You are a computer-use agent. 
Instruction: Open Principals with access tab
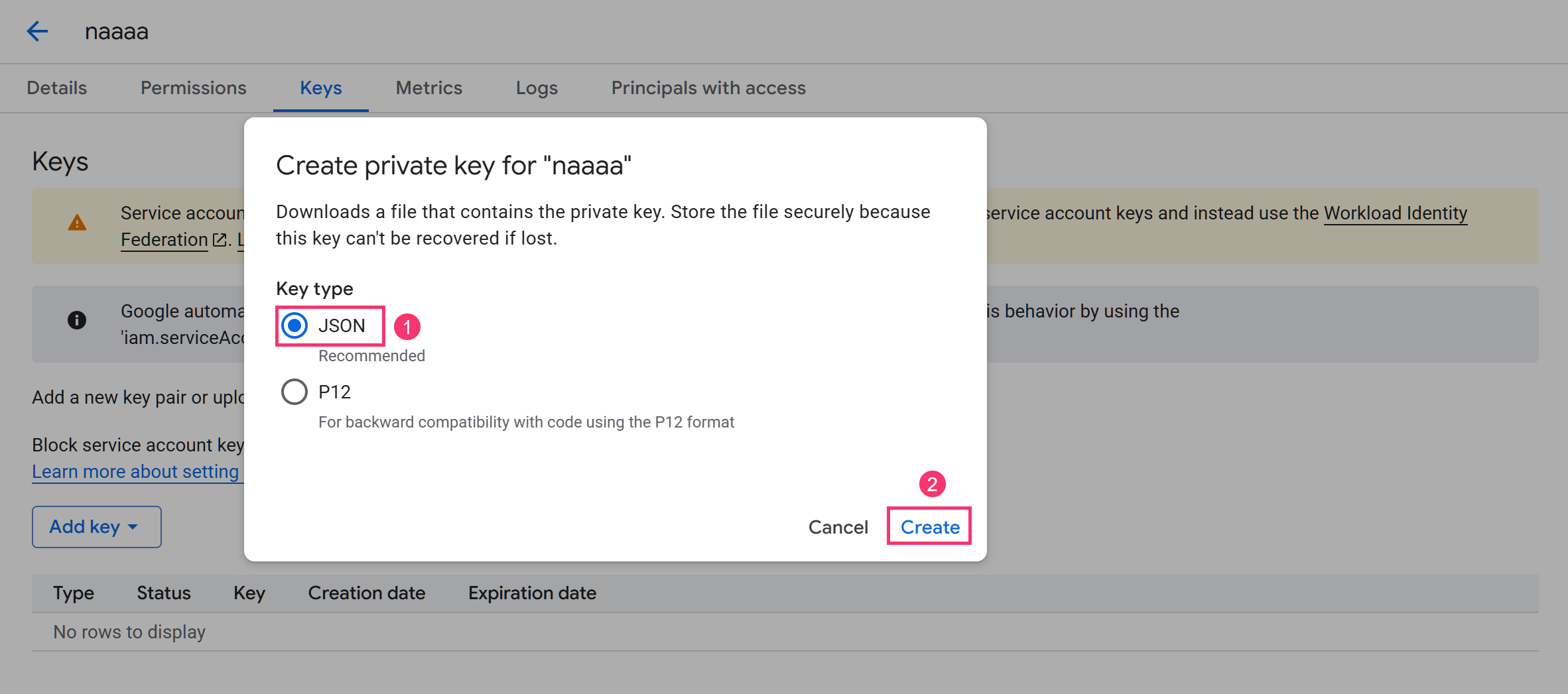[x=708, y=87]
